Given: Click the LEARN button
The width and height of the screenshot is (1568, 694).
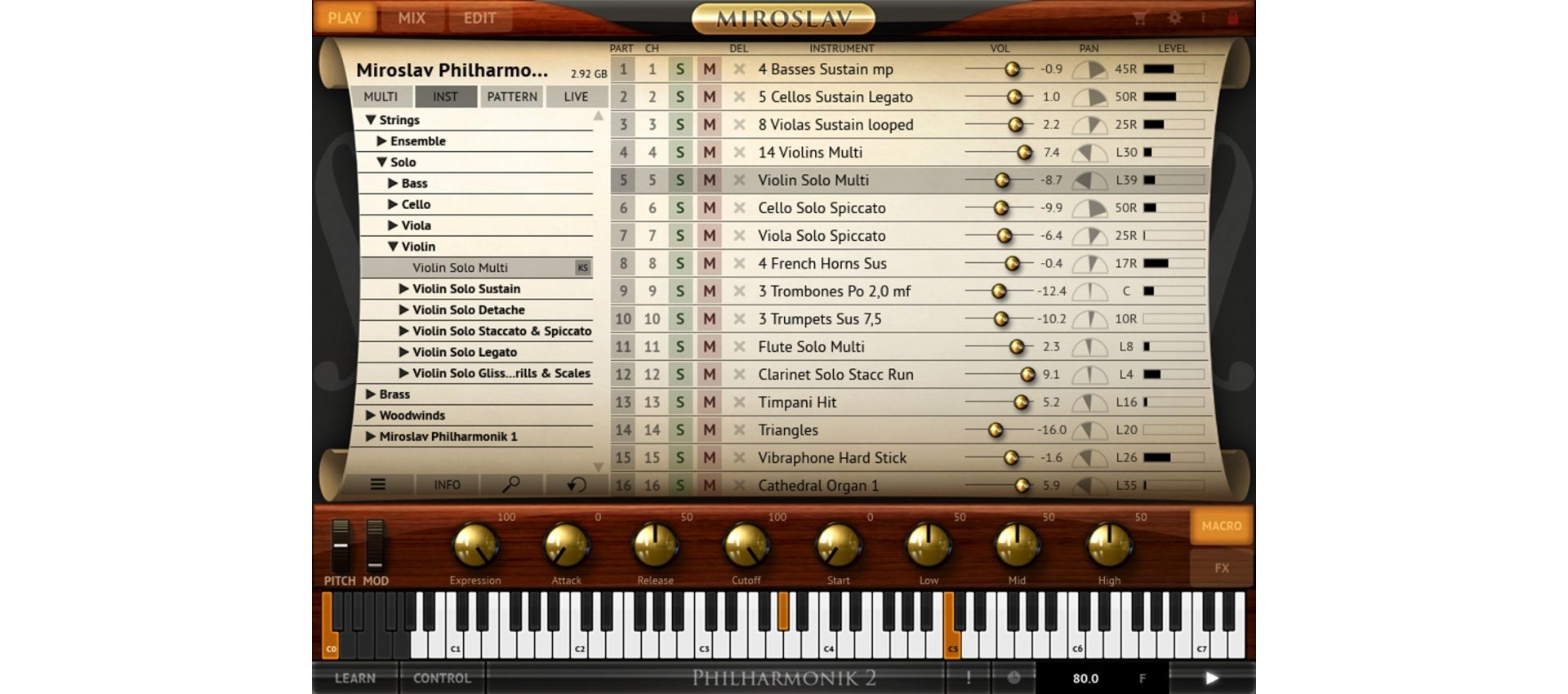Looking at the screenshot, I should (355, 678).
